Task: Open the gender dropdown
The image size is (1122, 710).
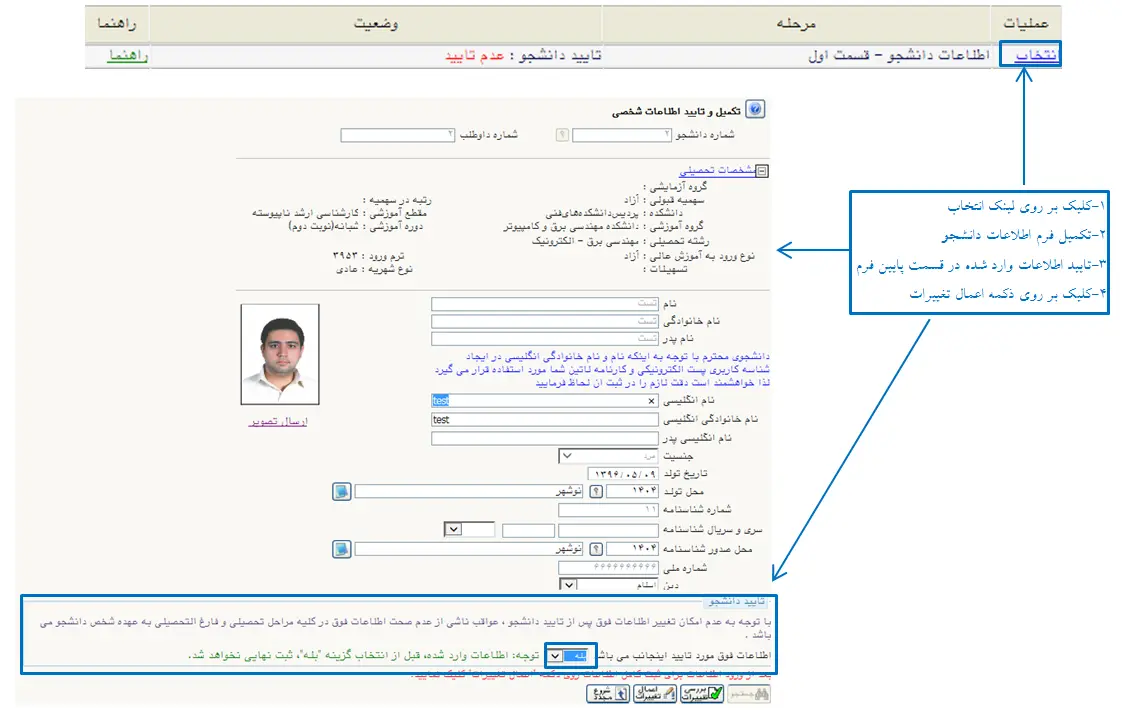Action: pyautogui.click(x=566, y=456)
